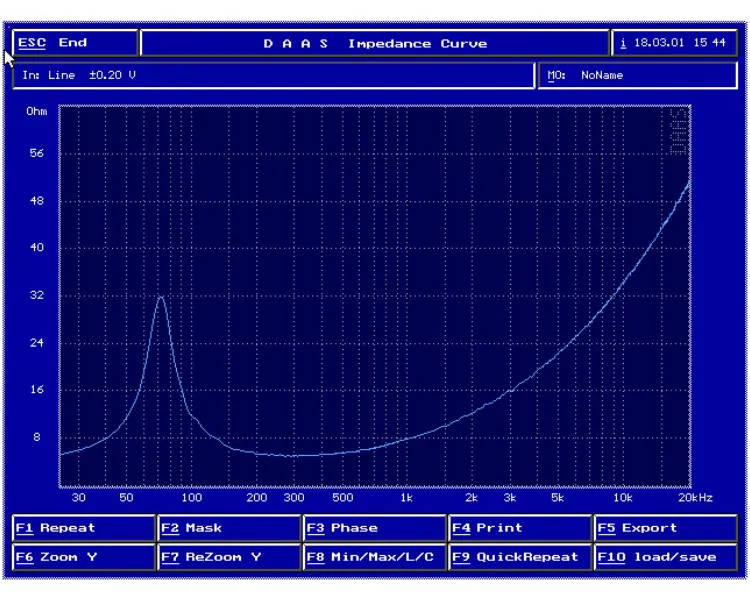The height and width of the screenshot is (600, 750).
Task: Click the impedance resonance peak on curve
Action: pos(161,297)
